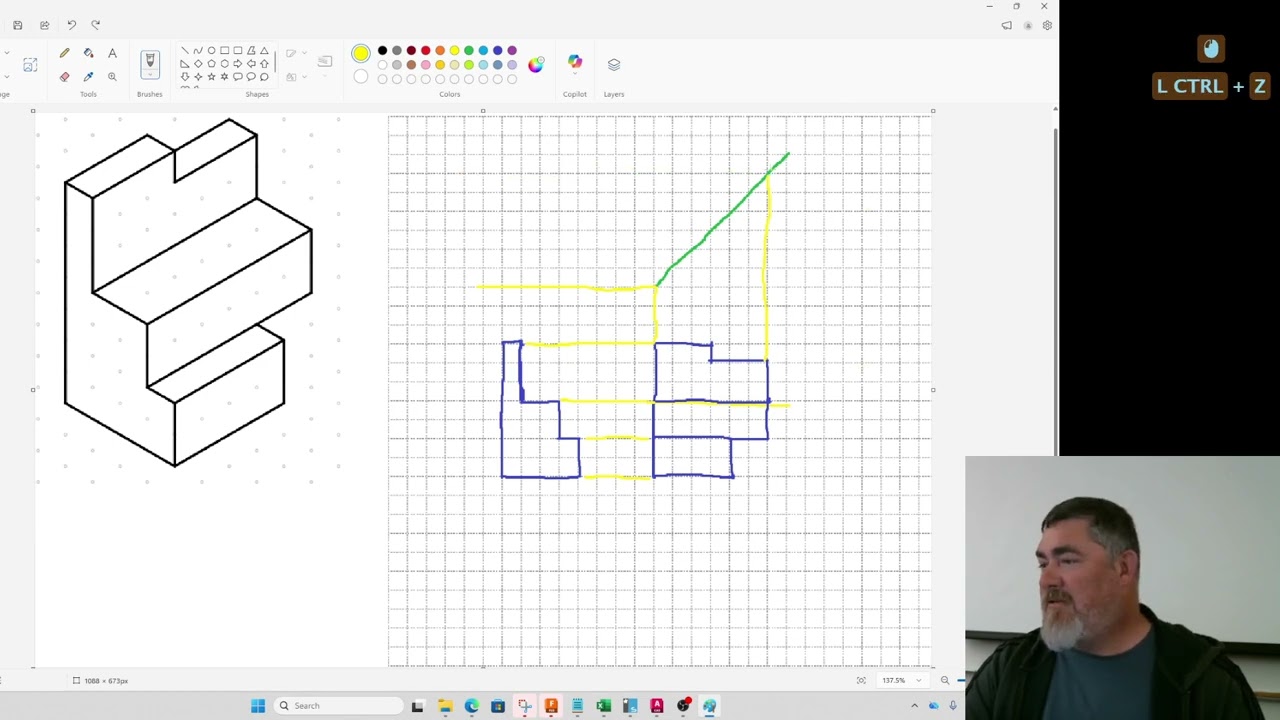This screenshot has height=720, width=1280.
Task: Open Excel from taskbar
Action: (x=604, y=706)
